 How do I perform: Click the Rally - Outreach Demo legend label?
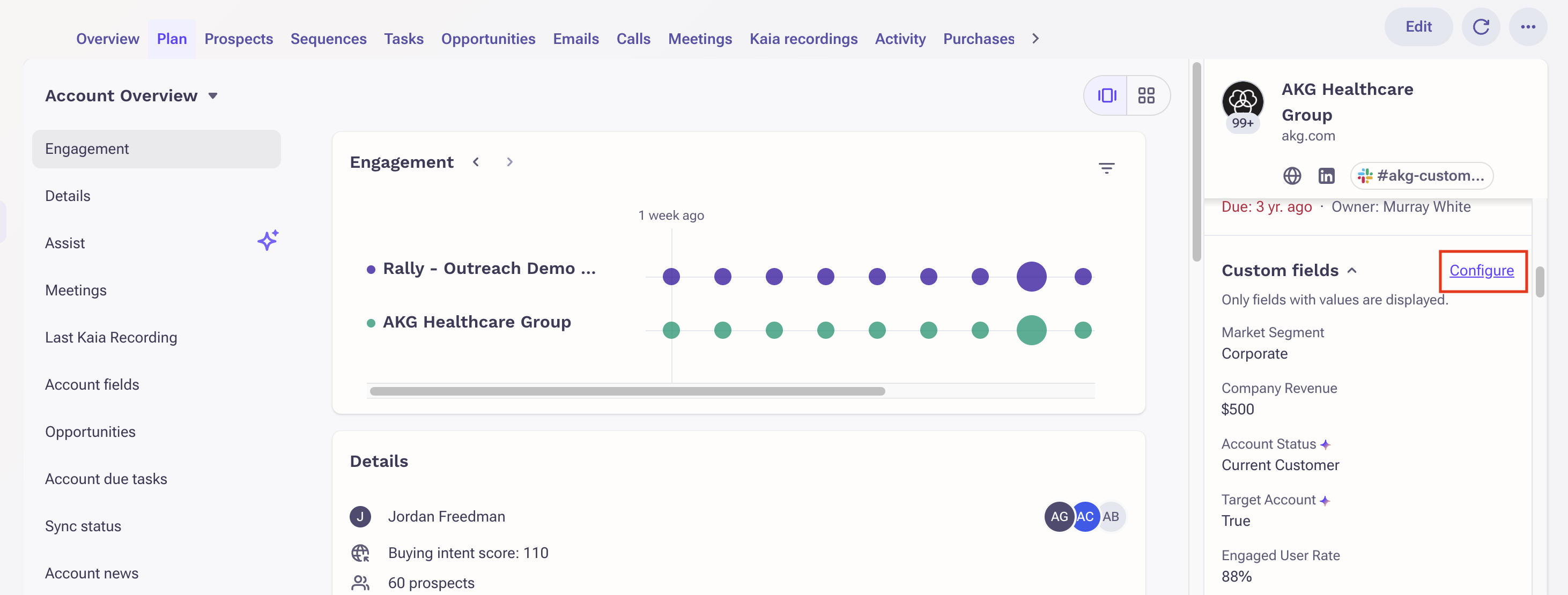click(490, 269)
